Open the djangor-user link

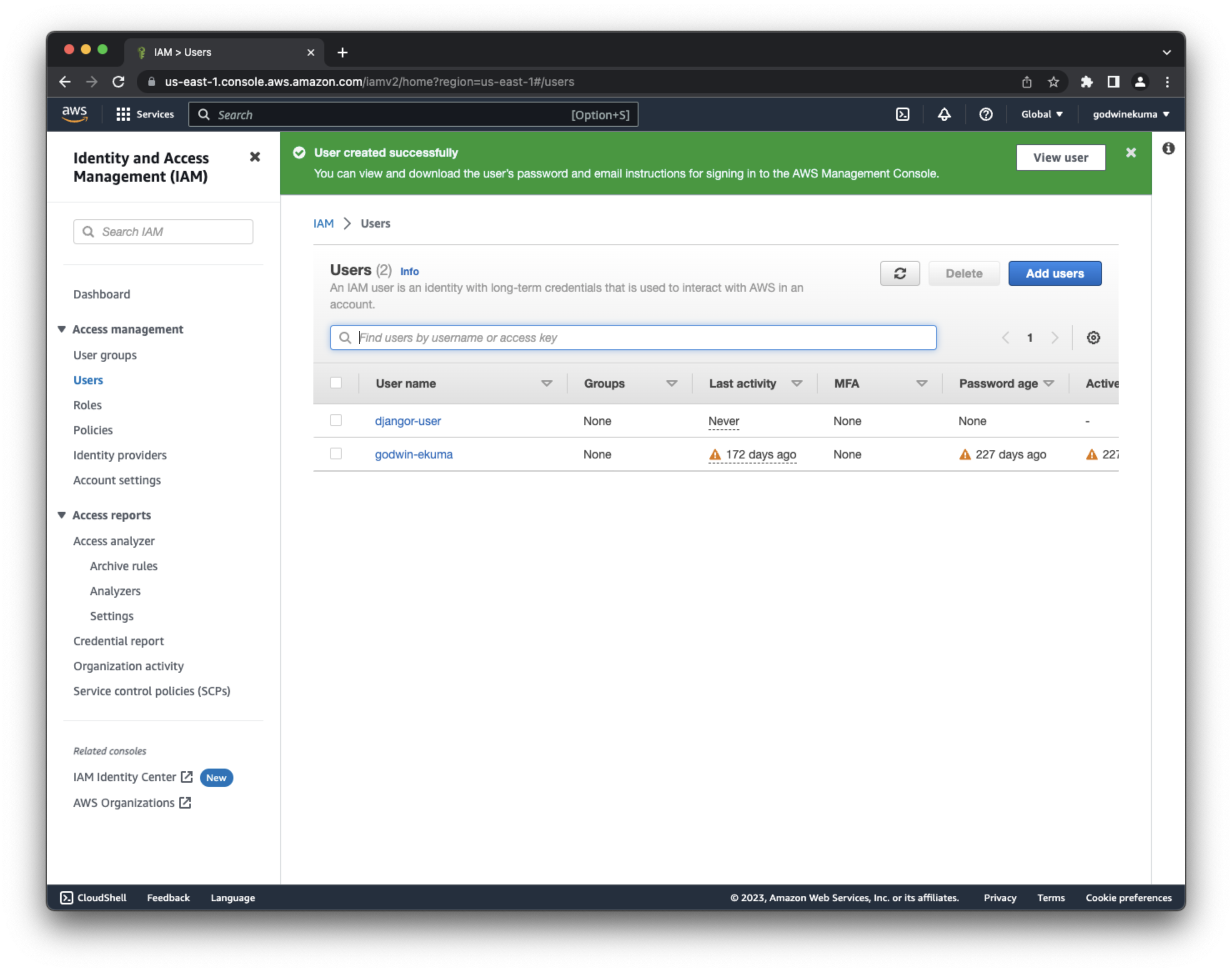click(408, 421)
